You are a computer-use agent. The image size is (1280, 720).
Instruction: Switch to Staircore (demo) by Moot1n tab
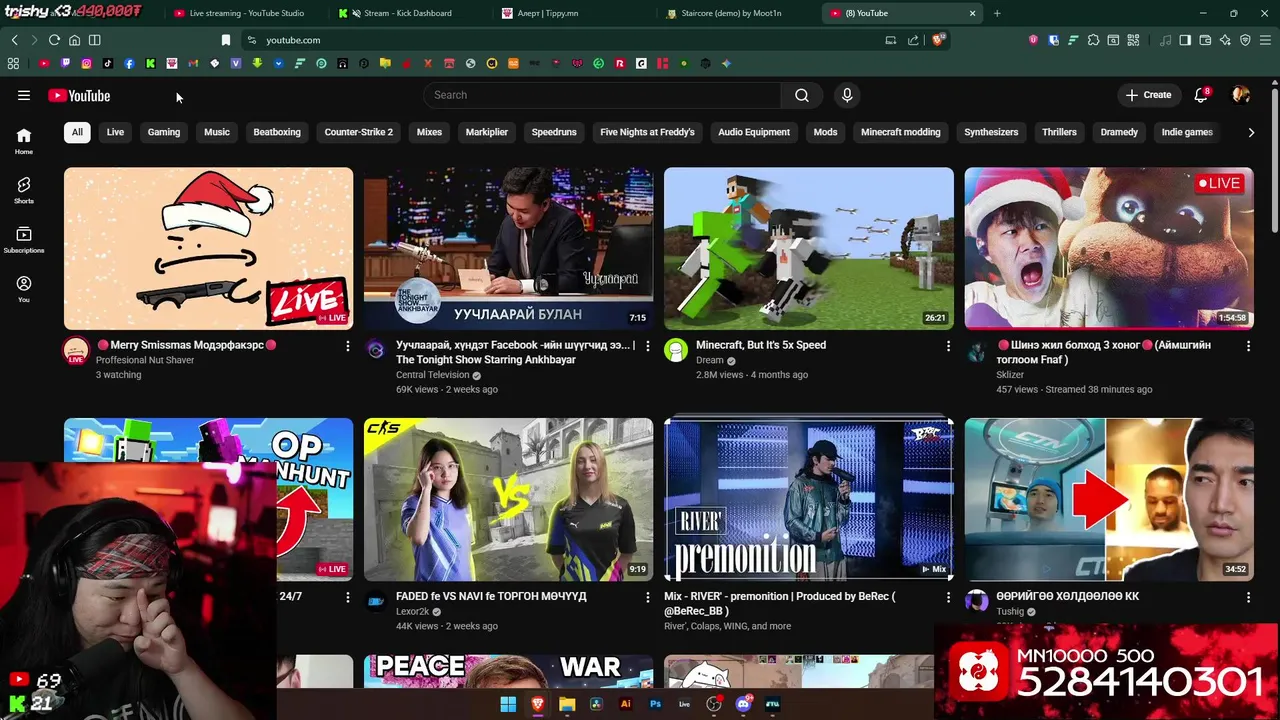[x=730, y=13]
